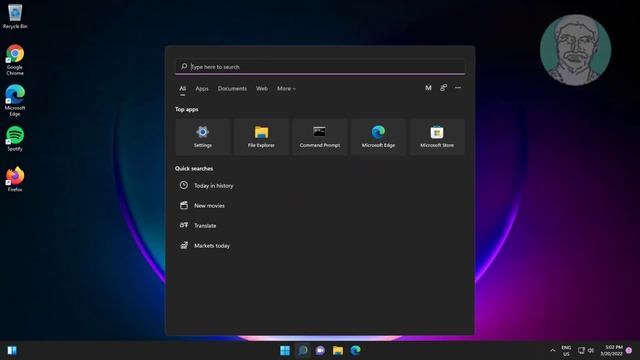Viewport: 640px width, 360px height.
Task: Click the round portrait picture on desktop
Action: click(576, 50)
